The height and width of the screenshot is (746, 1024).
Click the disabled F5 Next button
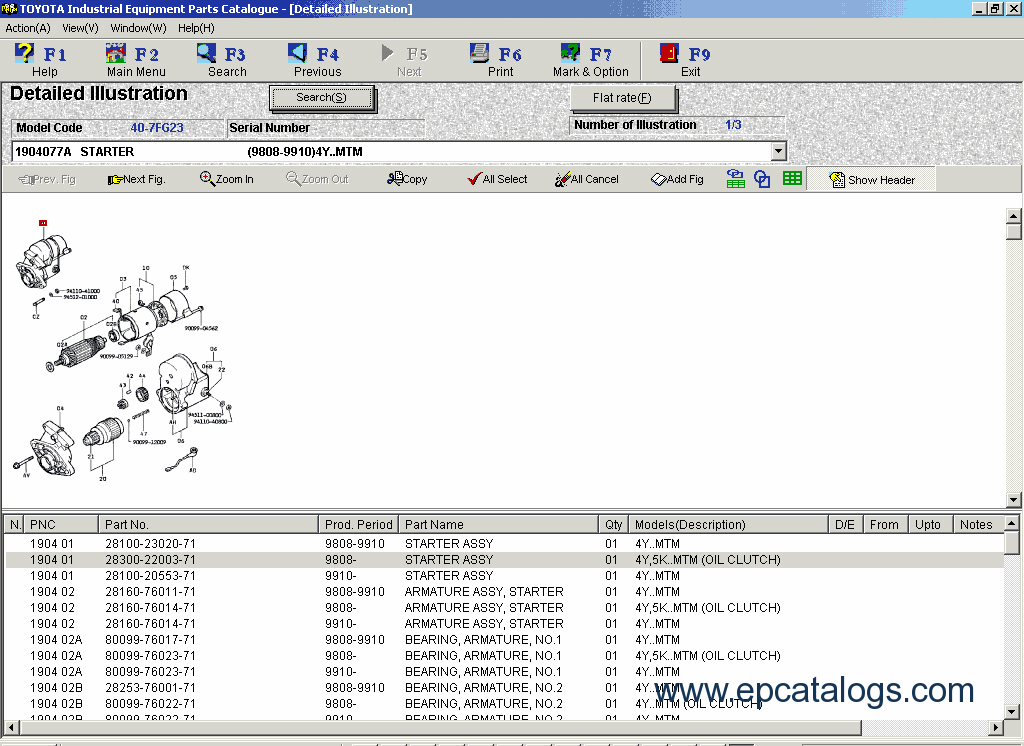pos(407,60)
